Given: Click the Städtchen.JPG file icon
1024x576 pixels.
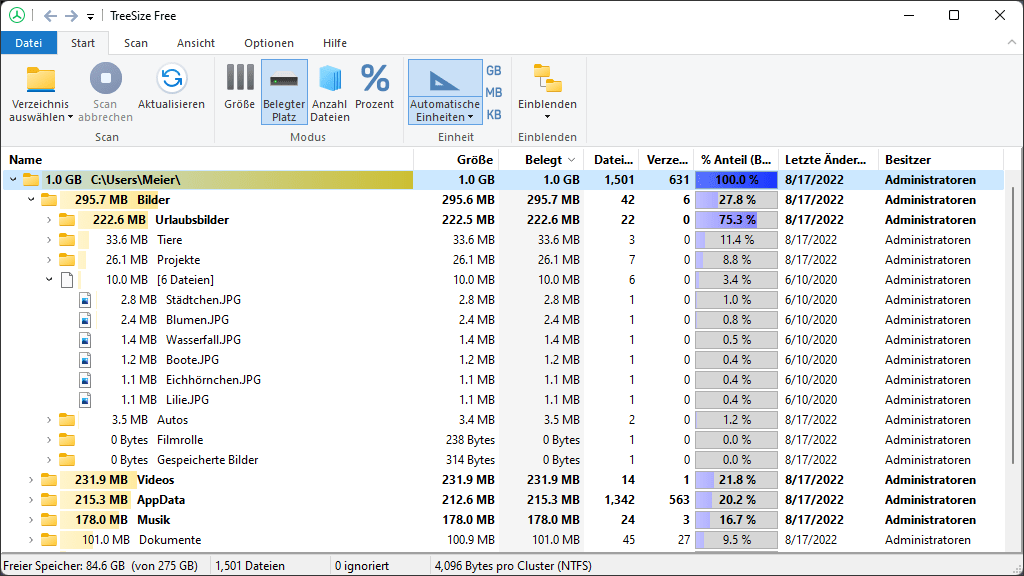Looking at the screenshot, I should [x=85, y=300].
